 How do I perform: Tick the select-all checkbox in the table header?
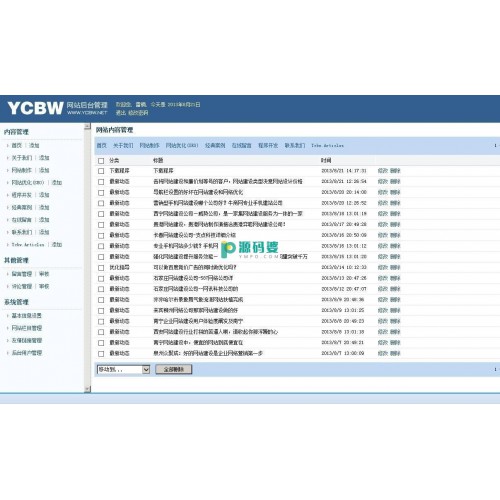click(101, 161)
